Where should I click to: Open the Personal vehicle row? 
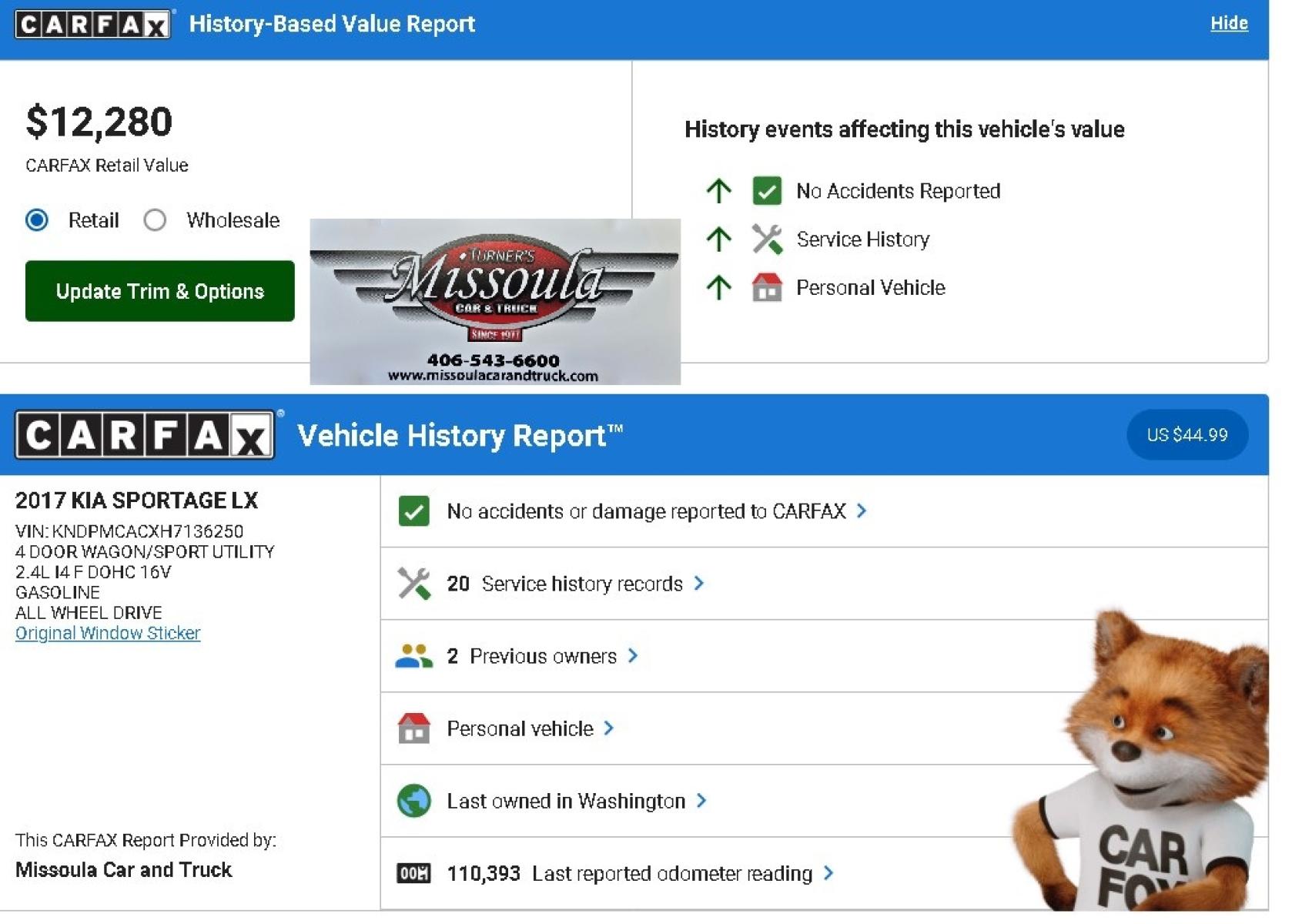pyautogui.click(x=825, y=728)
